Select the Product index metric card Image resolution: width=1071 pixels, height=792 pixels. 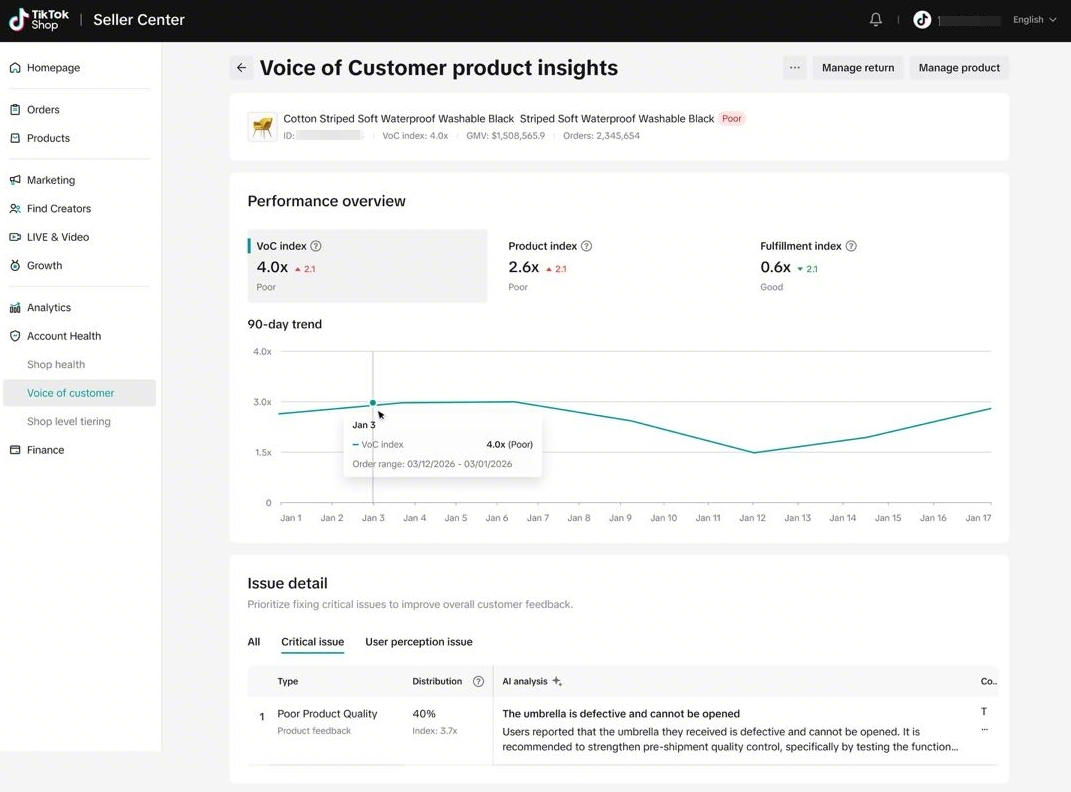pos(619,266)
